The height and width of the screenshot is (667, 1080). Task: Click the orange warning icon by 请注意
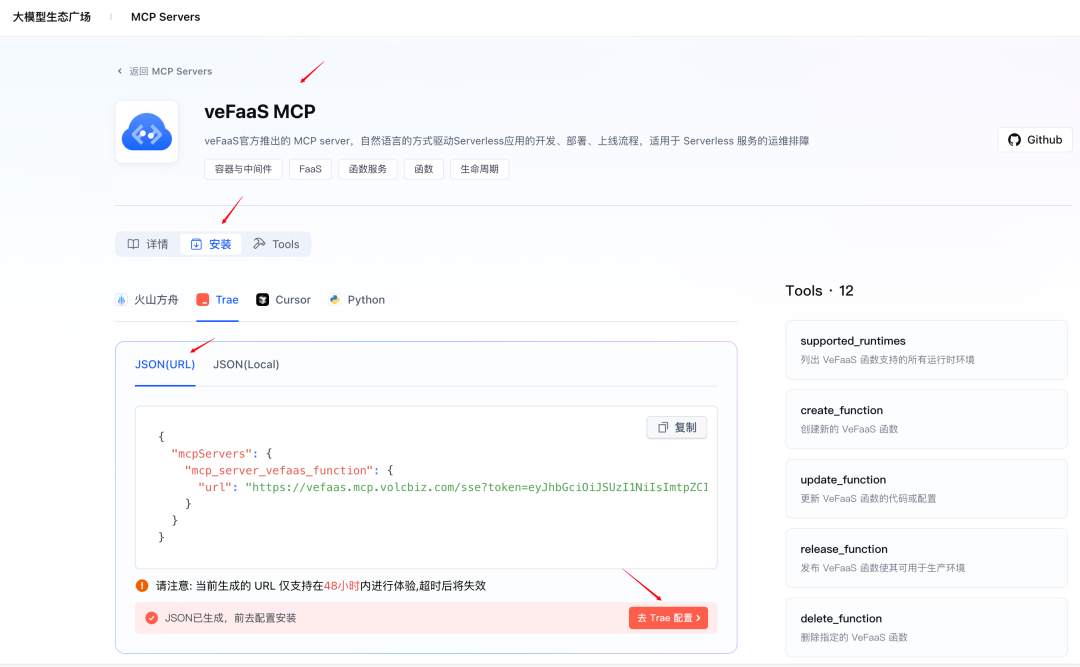point(142,586)
